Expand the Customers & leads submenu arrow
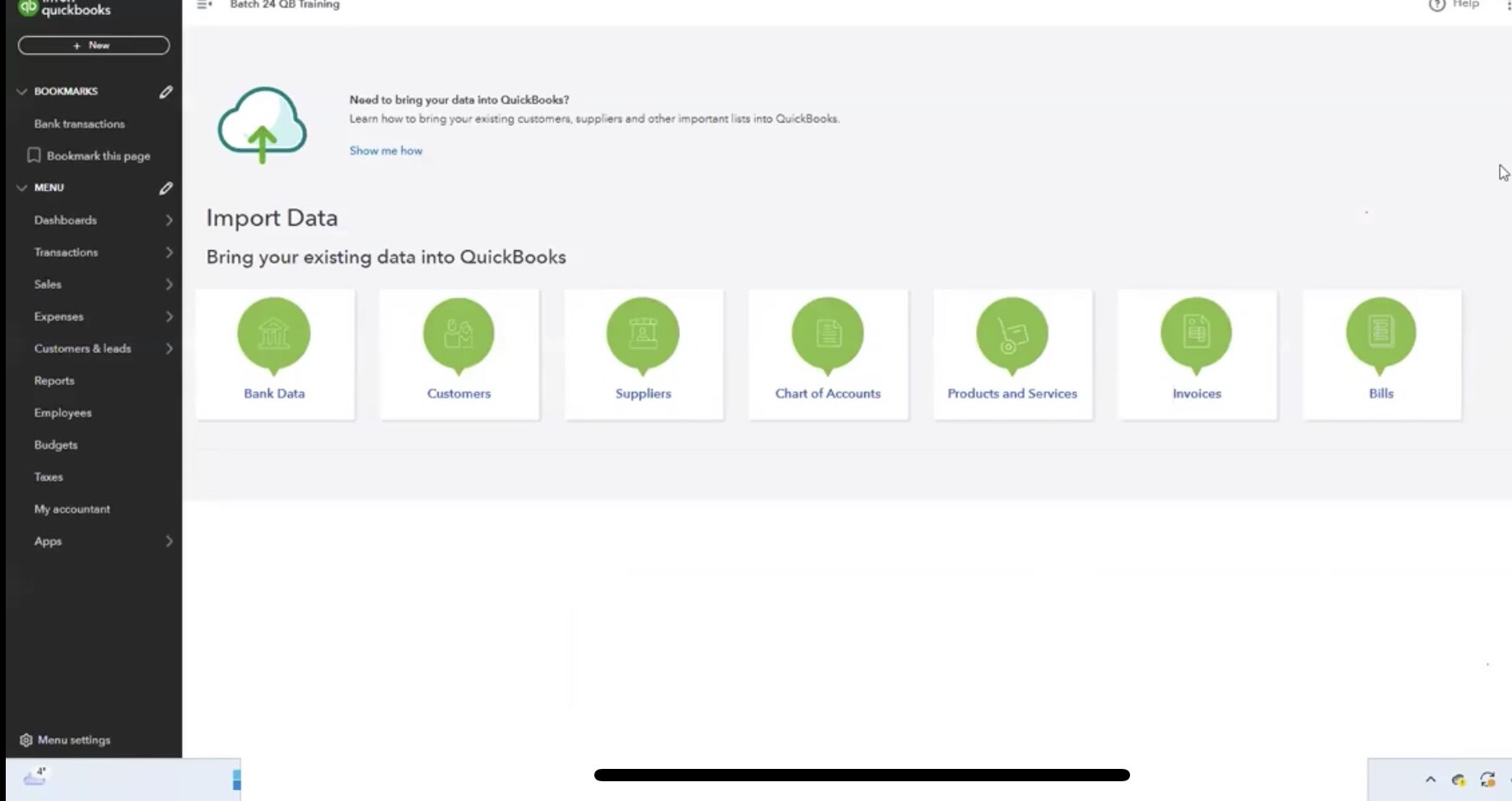Image resolution: width=1512 pixels, height=801 pixels. click(x=169, y=349)
